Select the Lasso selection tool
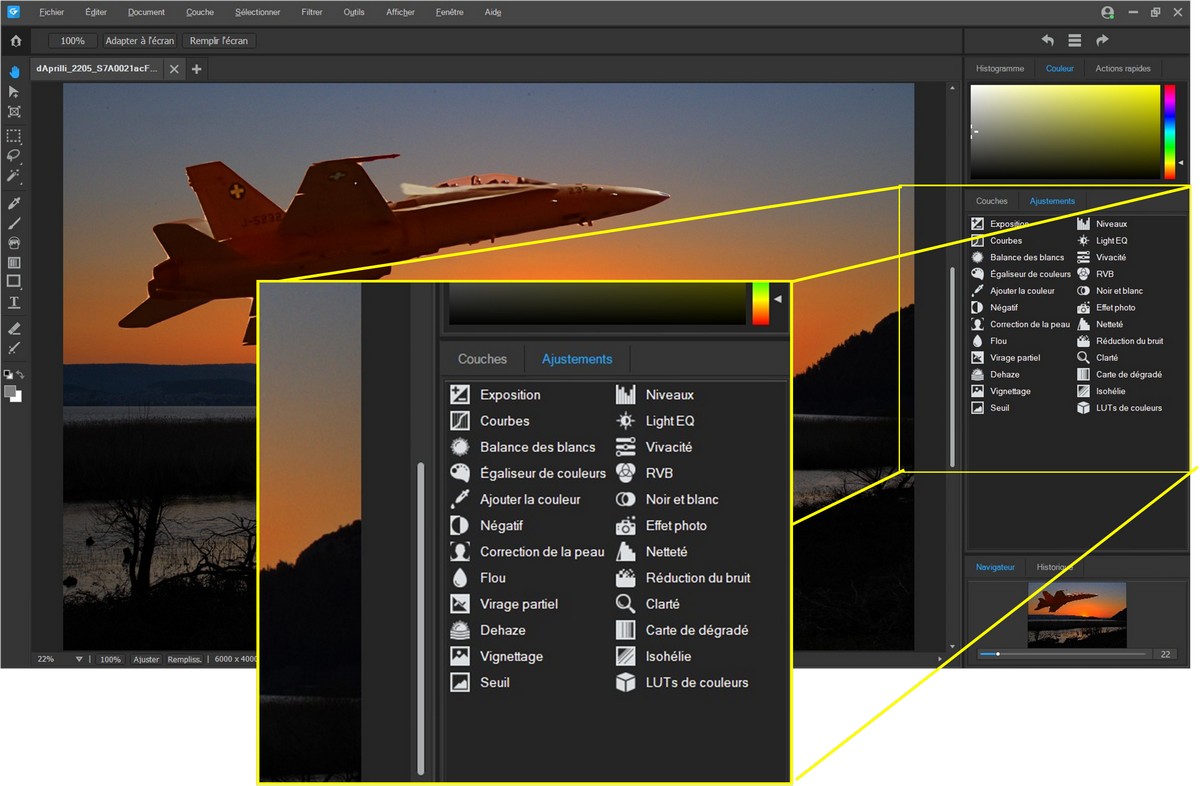Image resolution: width=1200 pixels, height=786 pixels. pos(14,155)
